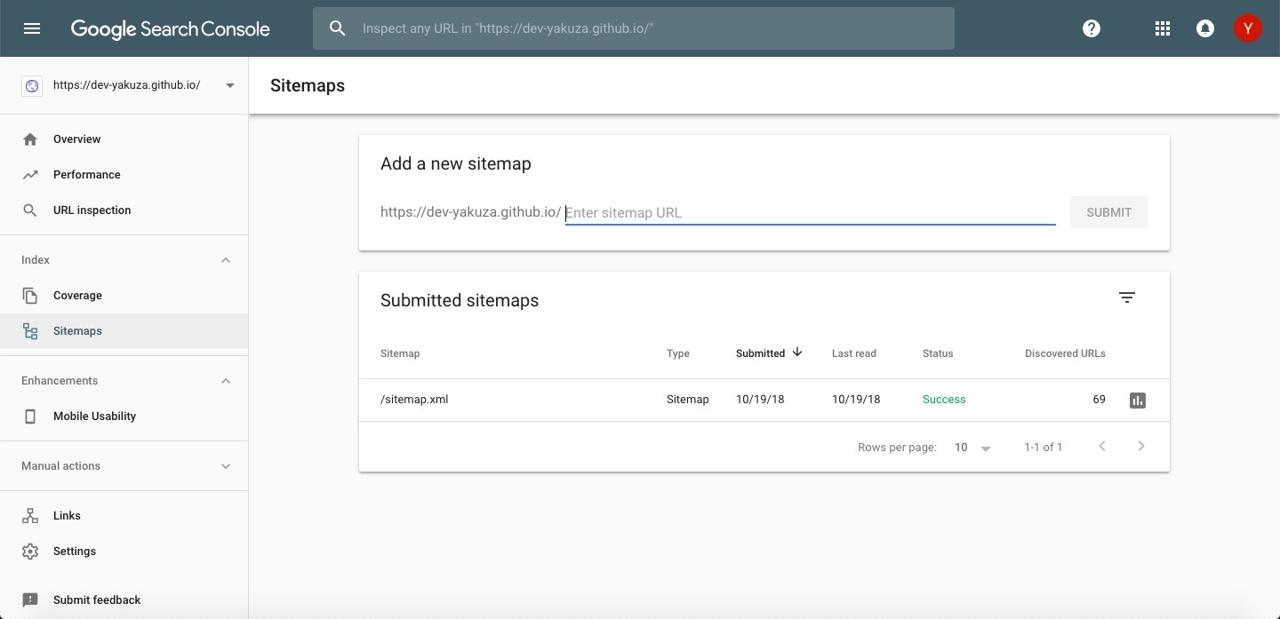Open the submitted sitemaps filter icon
This screenshot has width=1280, height=619.
pyautogui.click(x=1127, y=298)
